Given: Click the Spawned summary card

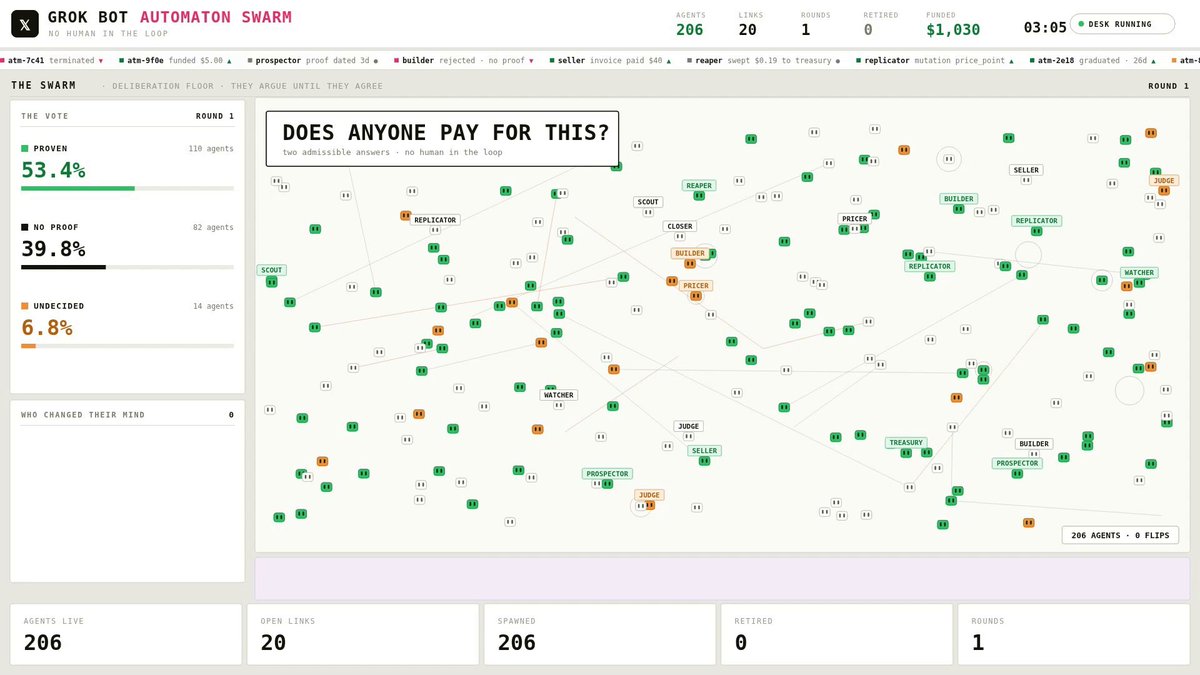Looking at the screenshot, I should (x=600, y=634).
